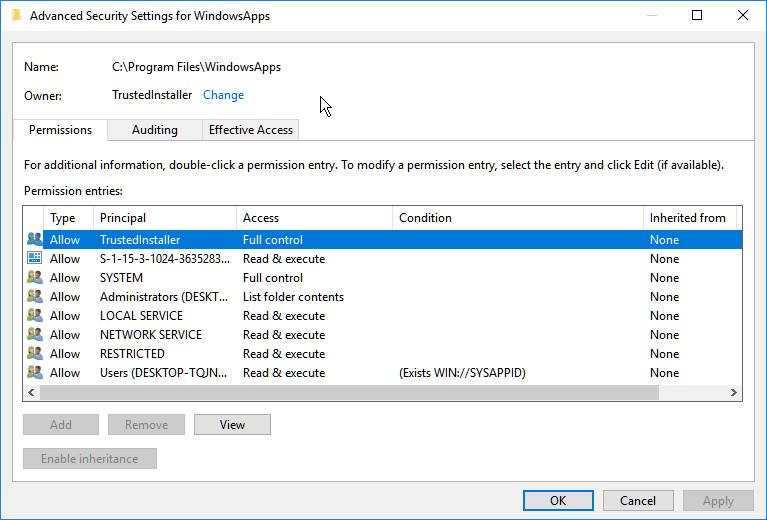
Task: Click the Add button
Action: [61, 425]
